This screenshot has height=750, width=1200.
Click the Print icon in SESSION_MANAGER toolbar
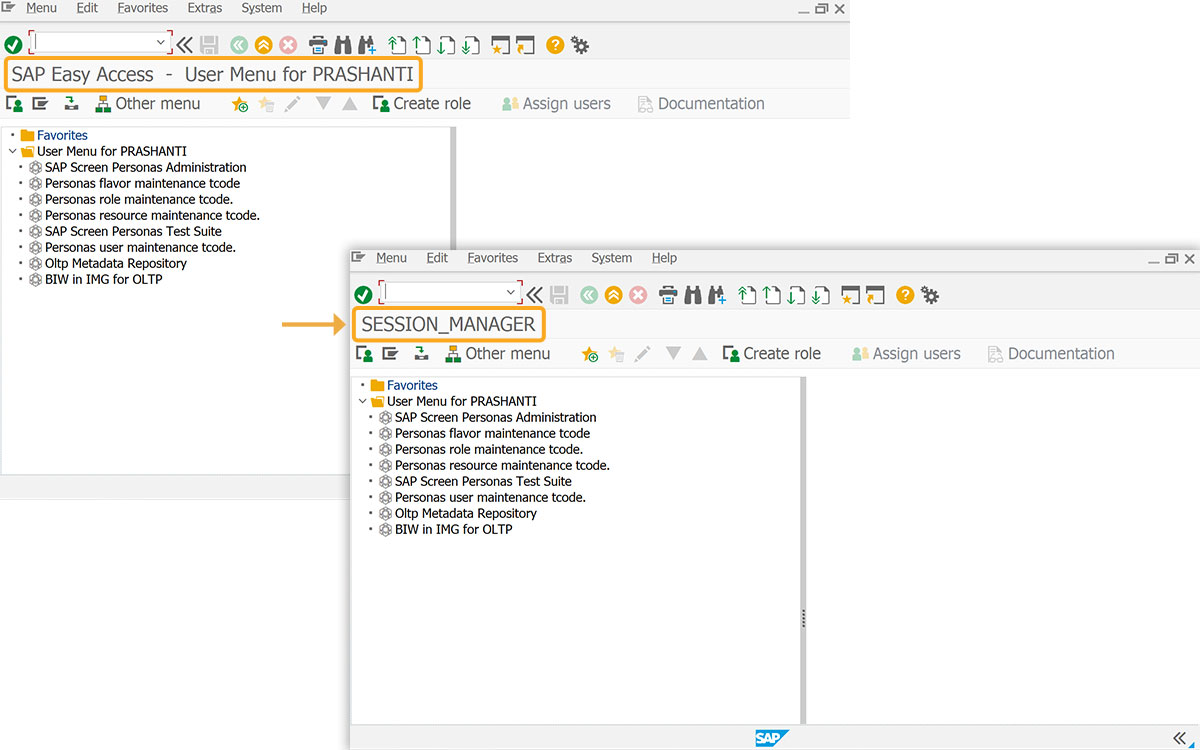click(669, 295)
